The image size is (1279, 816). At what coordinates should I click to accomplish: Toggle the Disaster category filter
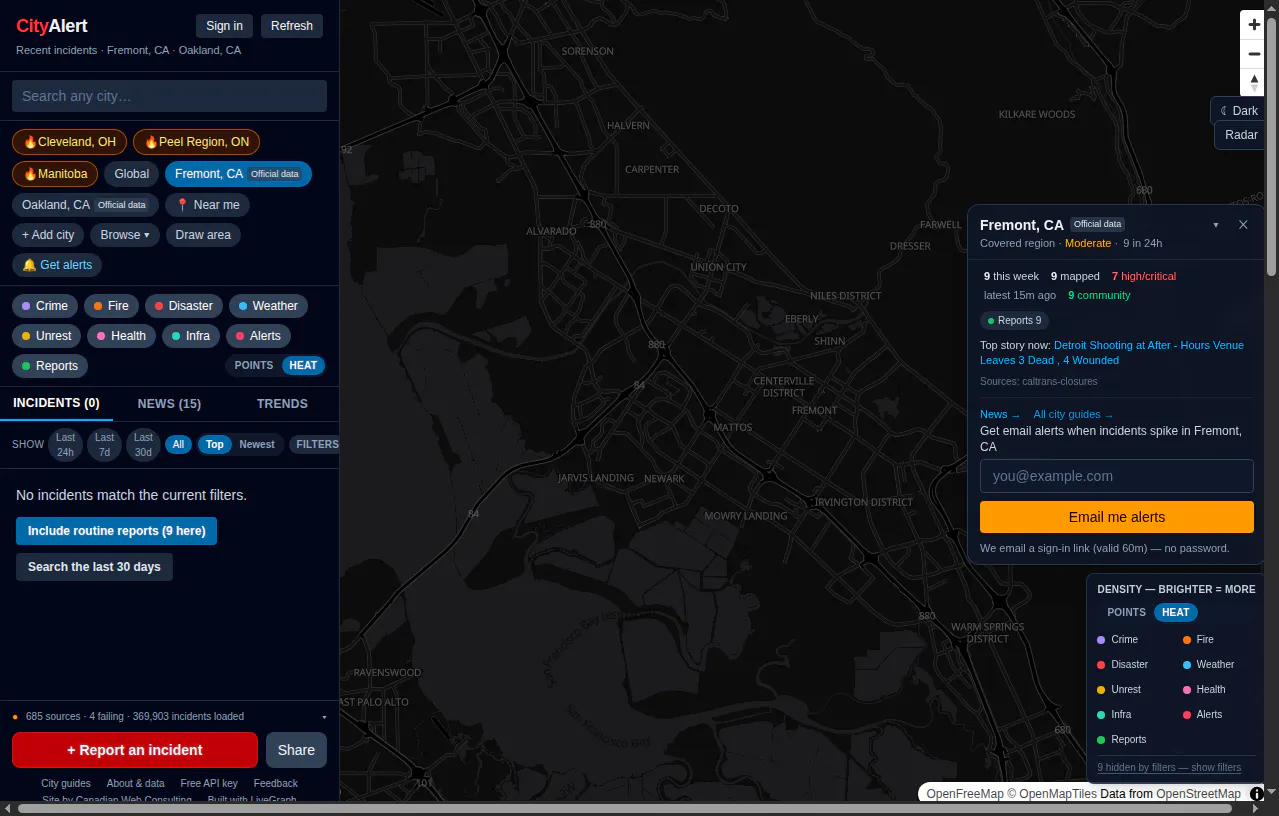tap(183, 306)
